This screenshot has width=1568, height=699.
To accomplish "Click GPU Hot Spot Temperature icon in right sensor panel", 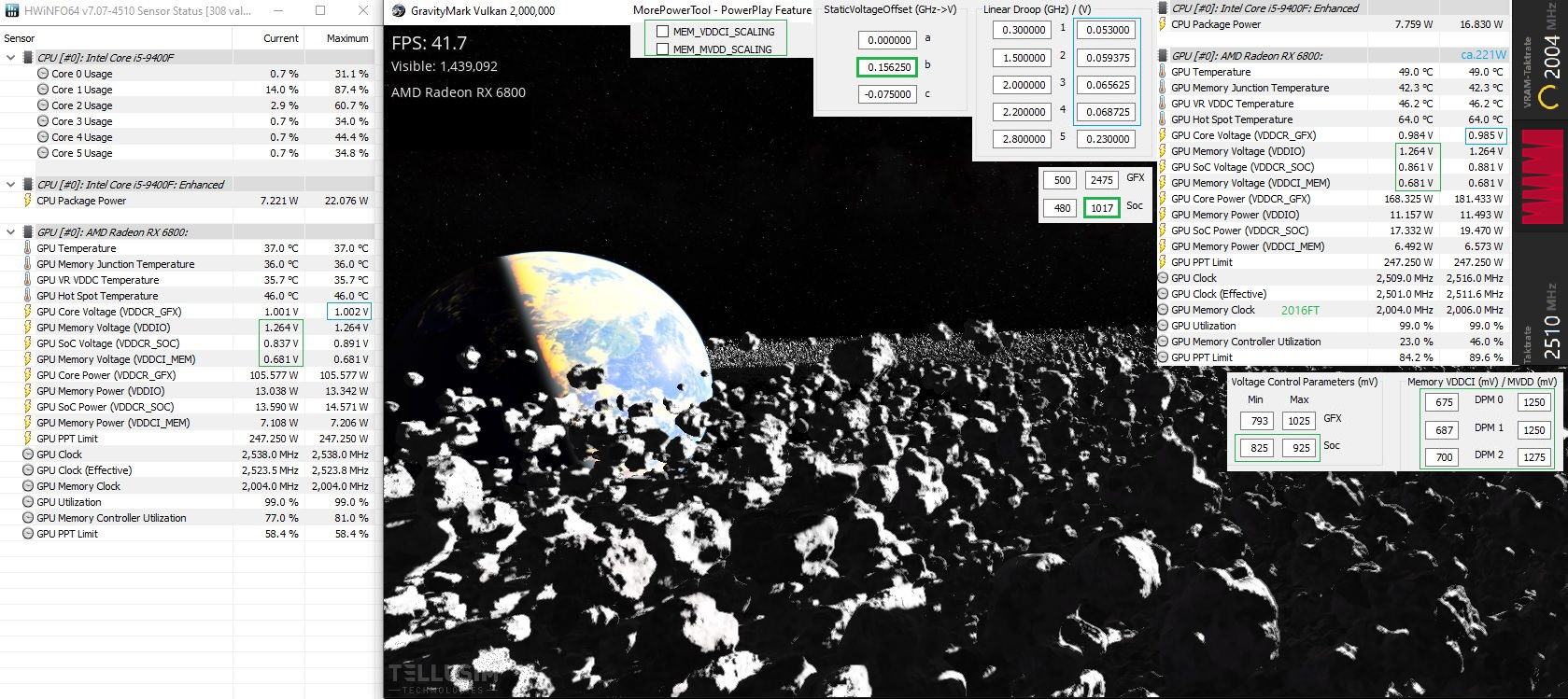I will click(1163, 119).
